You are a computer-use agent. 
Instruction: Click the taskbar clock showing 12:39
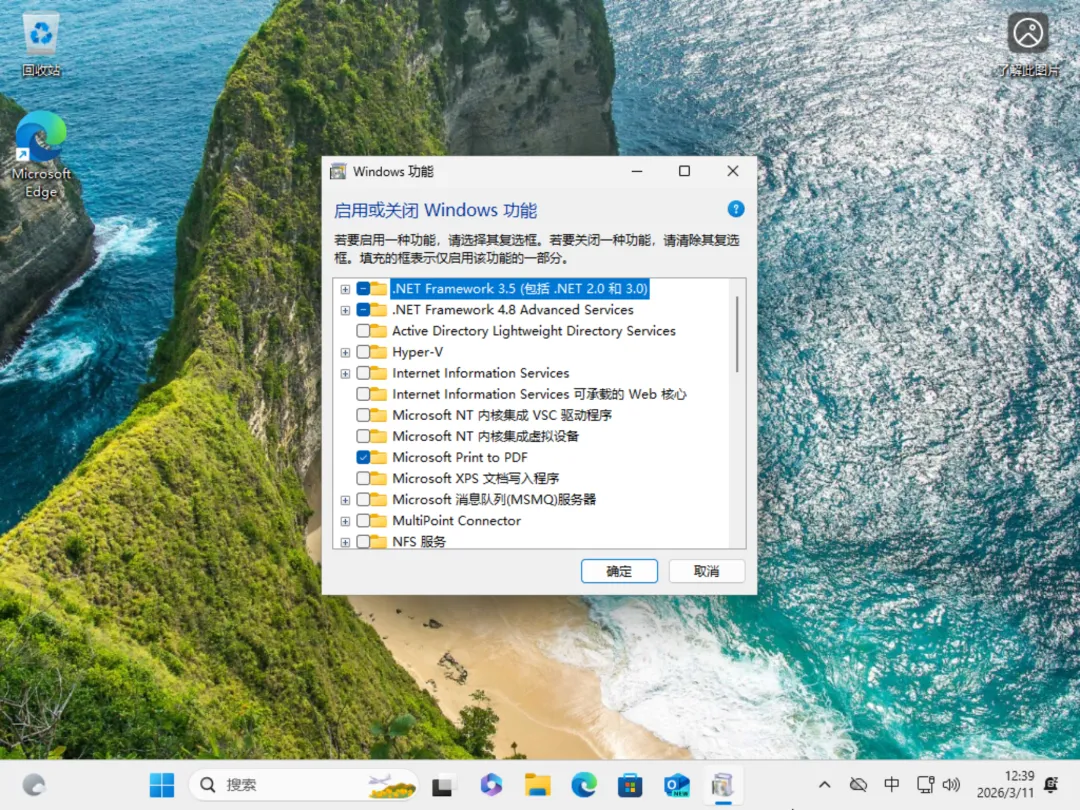(1006, 785)
